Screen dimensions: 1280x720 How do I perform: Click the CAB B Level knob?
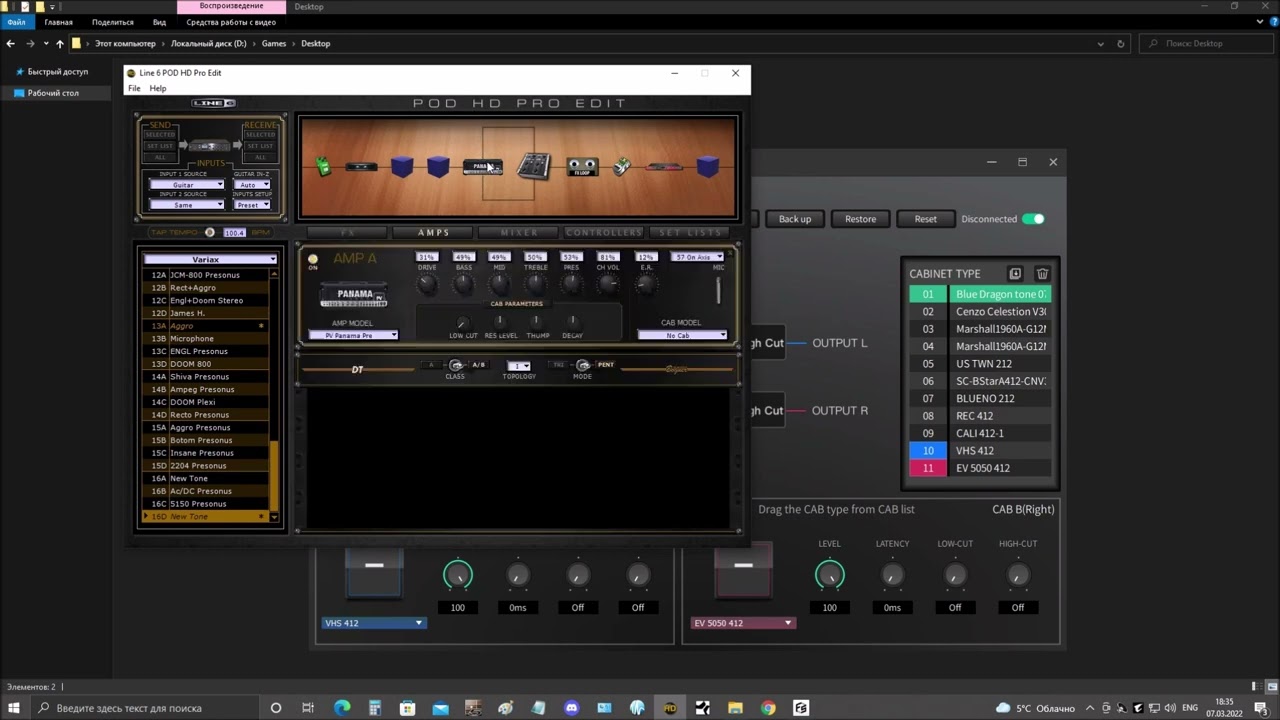pyautogui.click(x=830, y=575)
